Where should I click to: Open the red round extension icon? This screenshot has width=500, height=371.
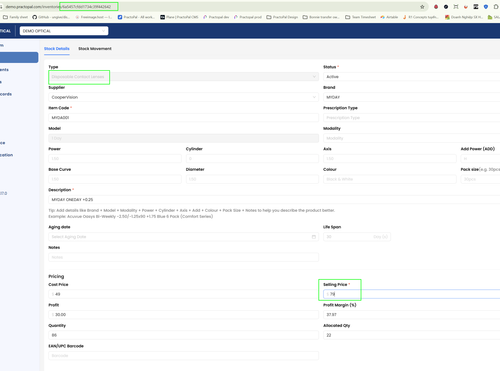436,7
